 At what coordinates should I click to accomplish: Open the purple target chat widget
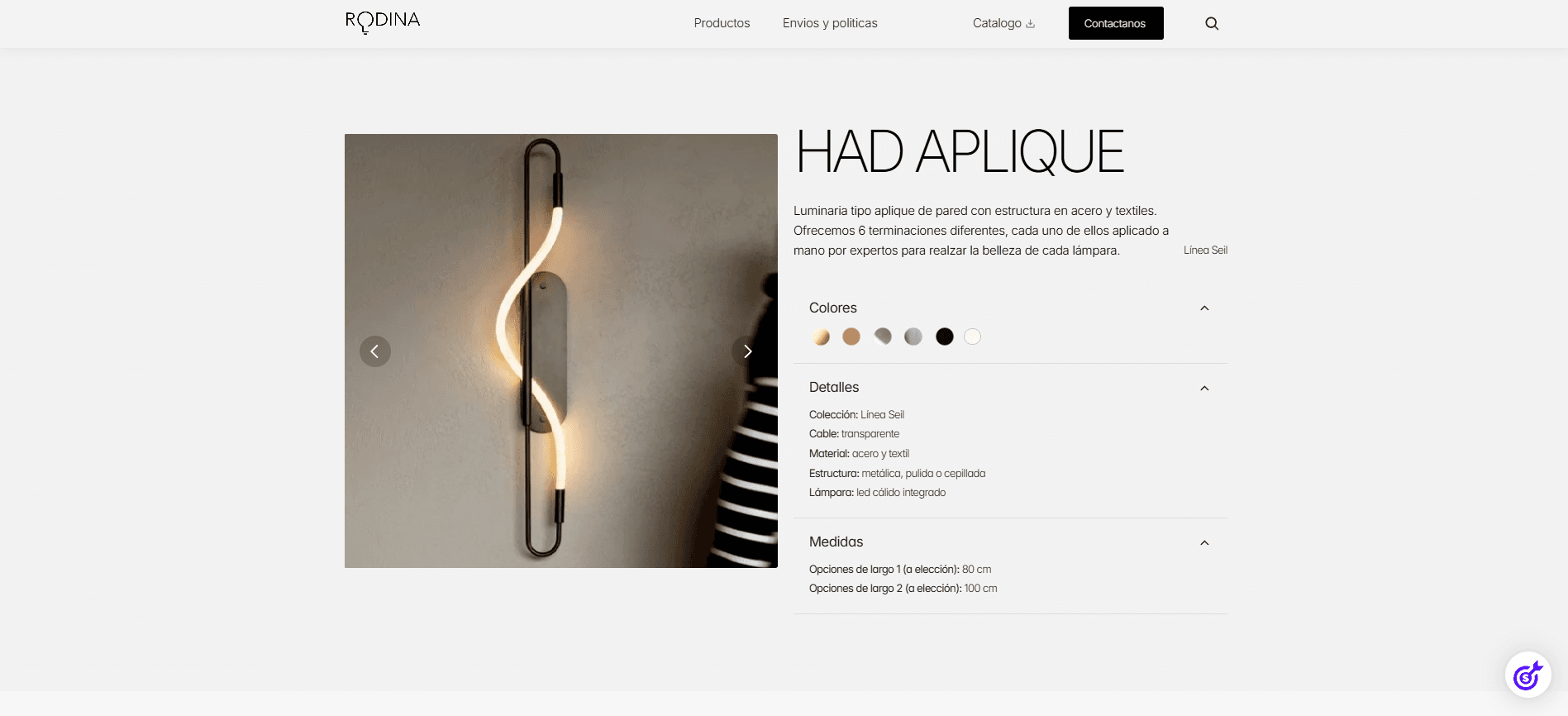[1527, 675]
